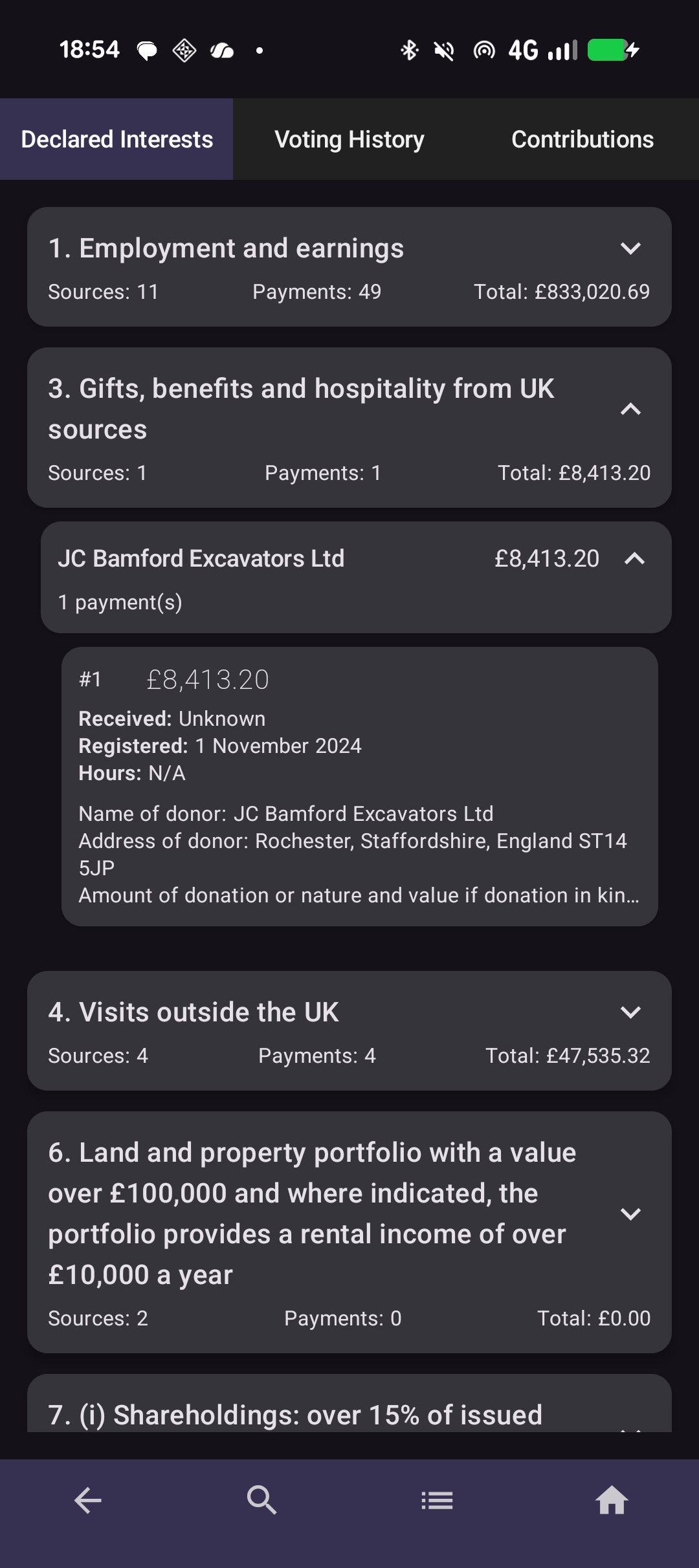Expand Employment and earnings section
Screen dimensions: 699x1568
630,248
